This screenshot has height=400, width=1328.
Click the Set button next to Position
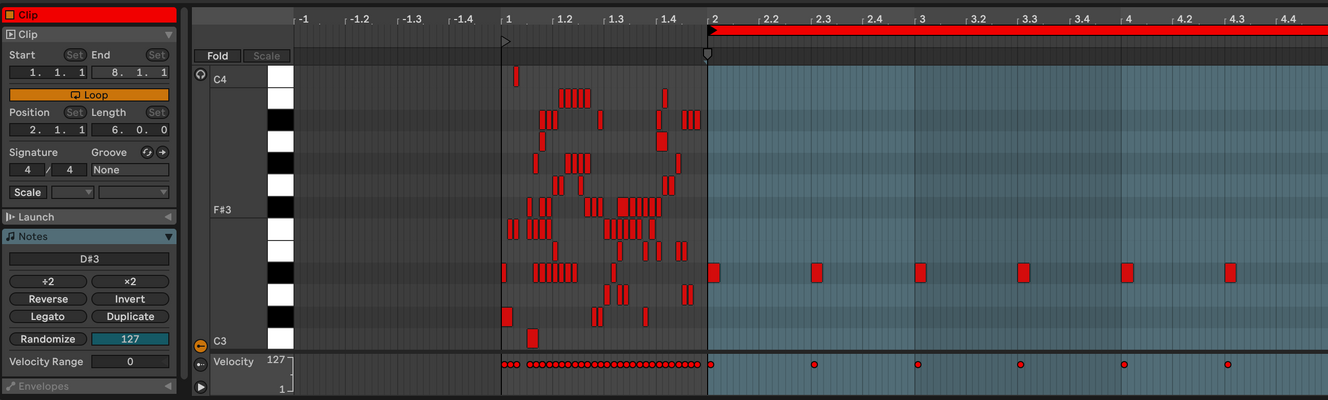pyautogui.click(x=74, y=113)
